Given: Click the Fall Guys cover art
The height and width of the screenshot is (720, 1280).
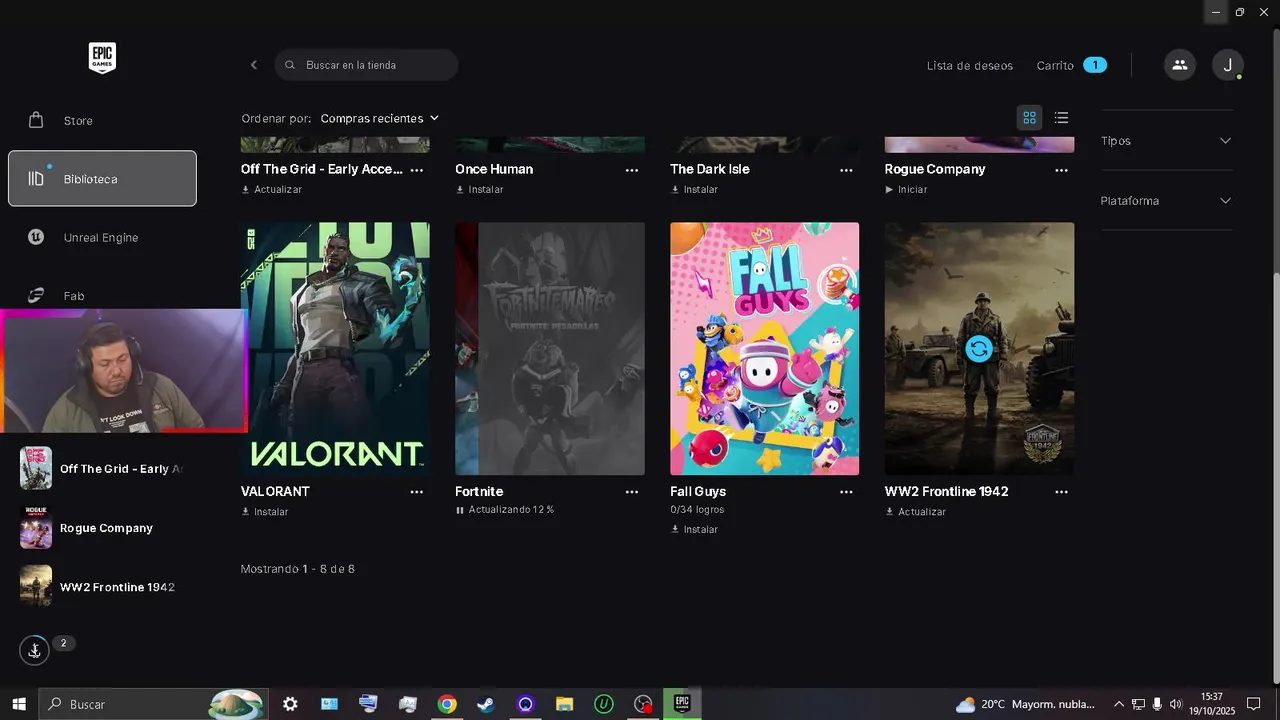Looking at the screenshot, I should 764,348.
